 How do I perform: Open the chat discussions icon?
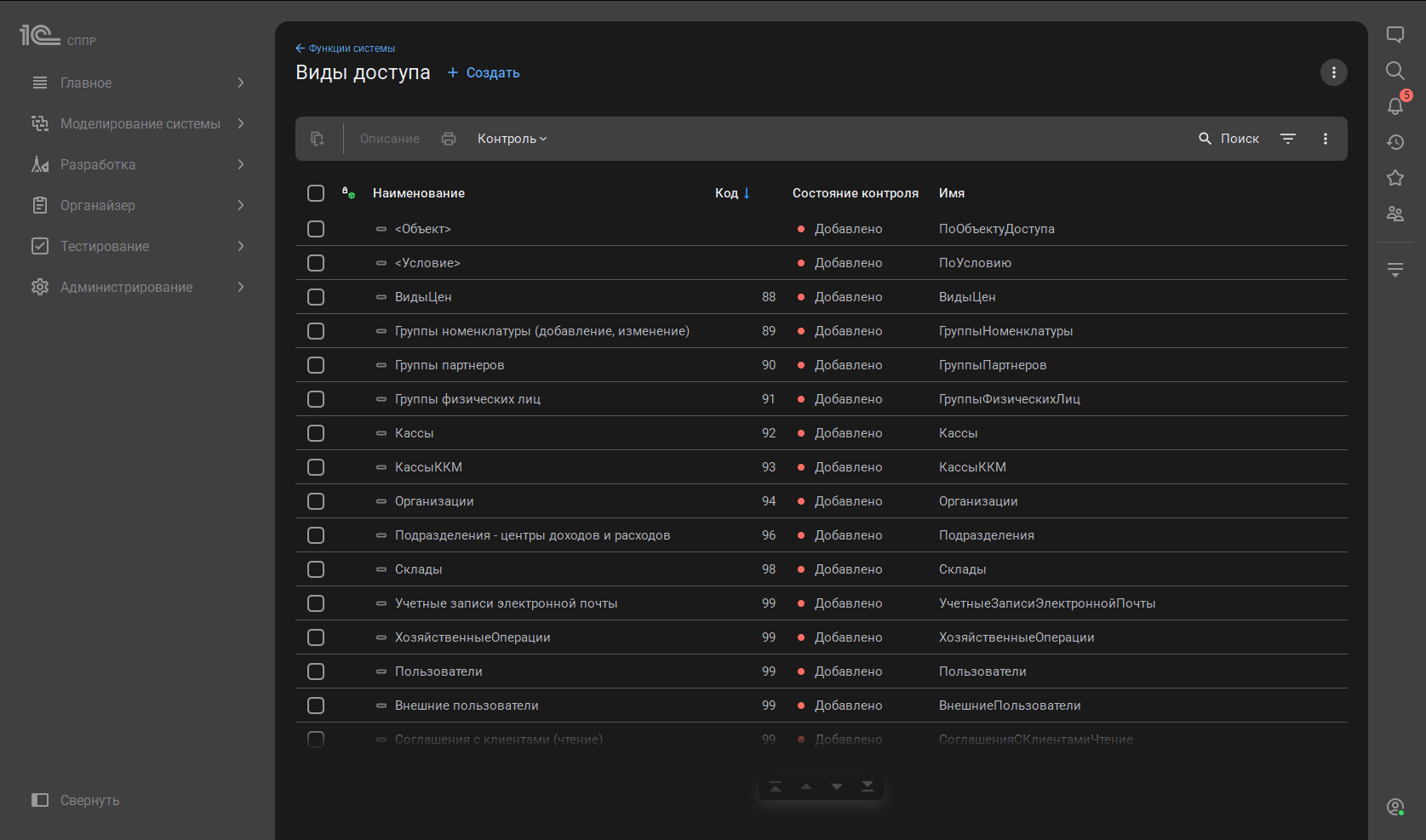point(1395,35)
